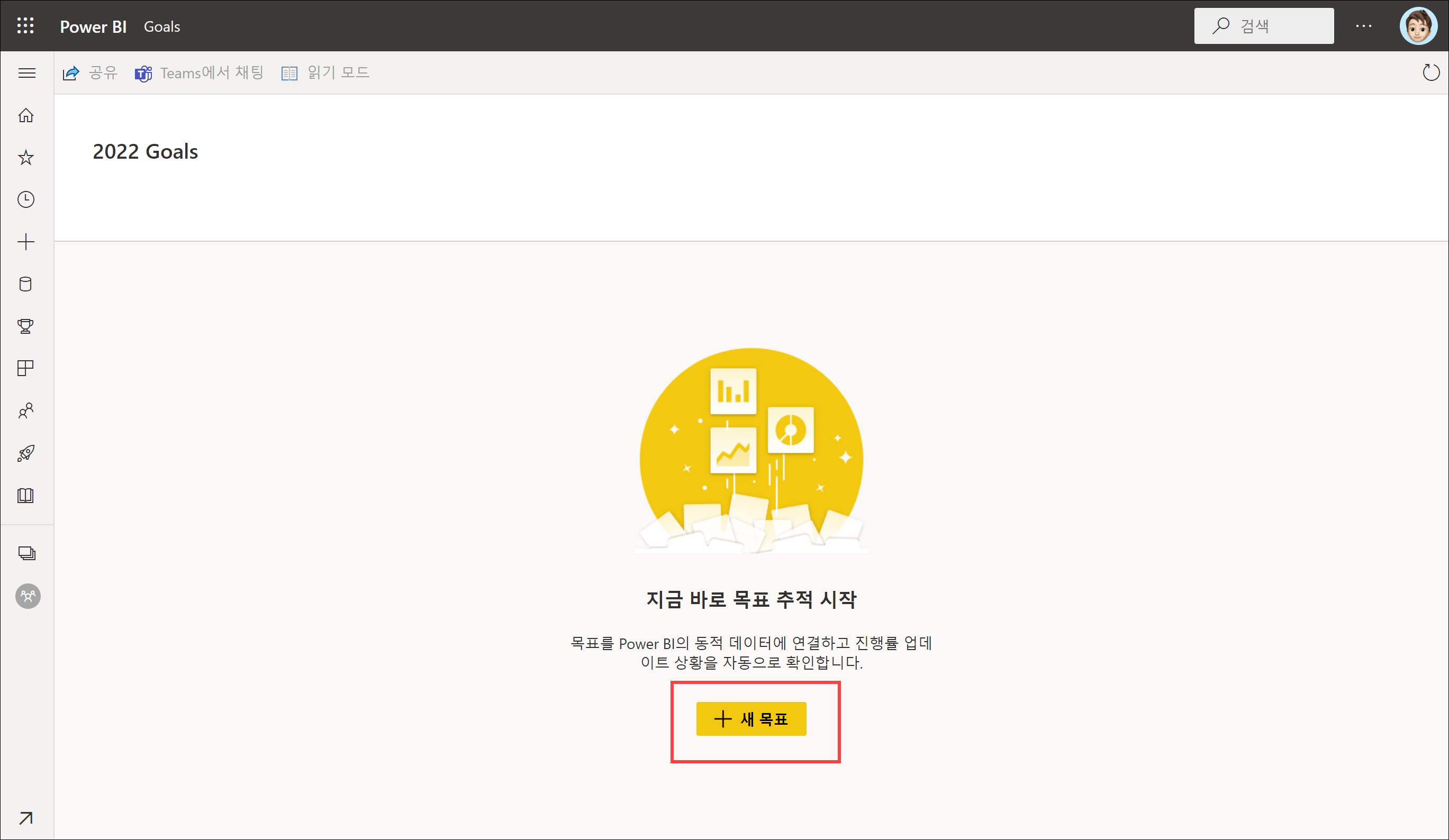Expand Workspaces list in sidebar
1449x840 pixels.
(x=26, y=553)
